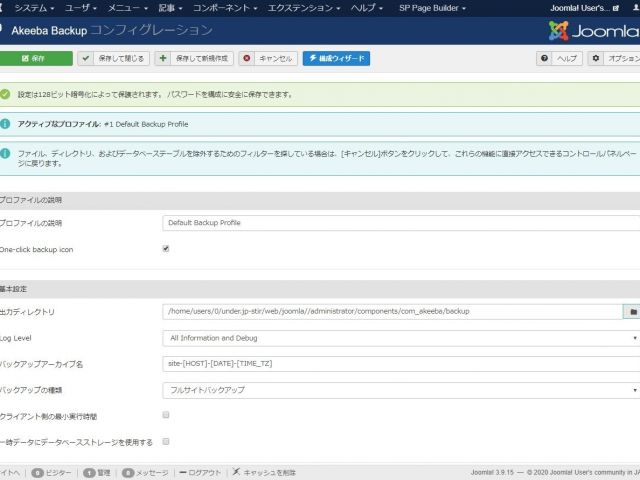Click the backup archive name field
This screenshot has height=480, width=640.
[x=401, y=364]
